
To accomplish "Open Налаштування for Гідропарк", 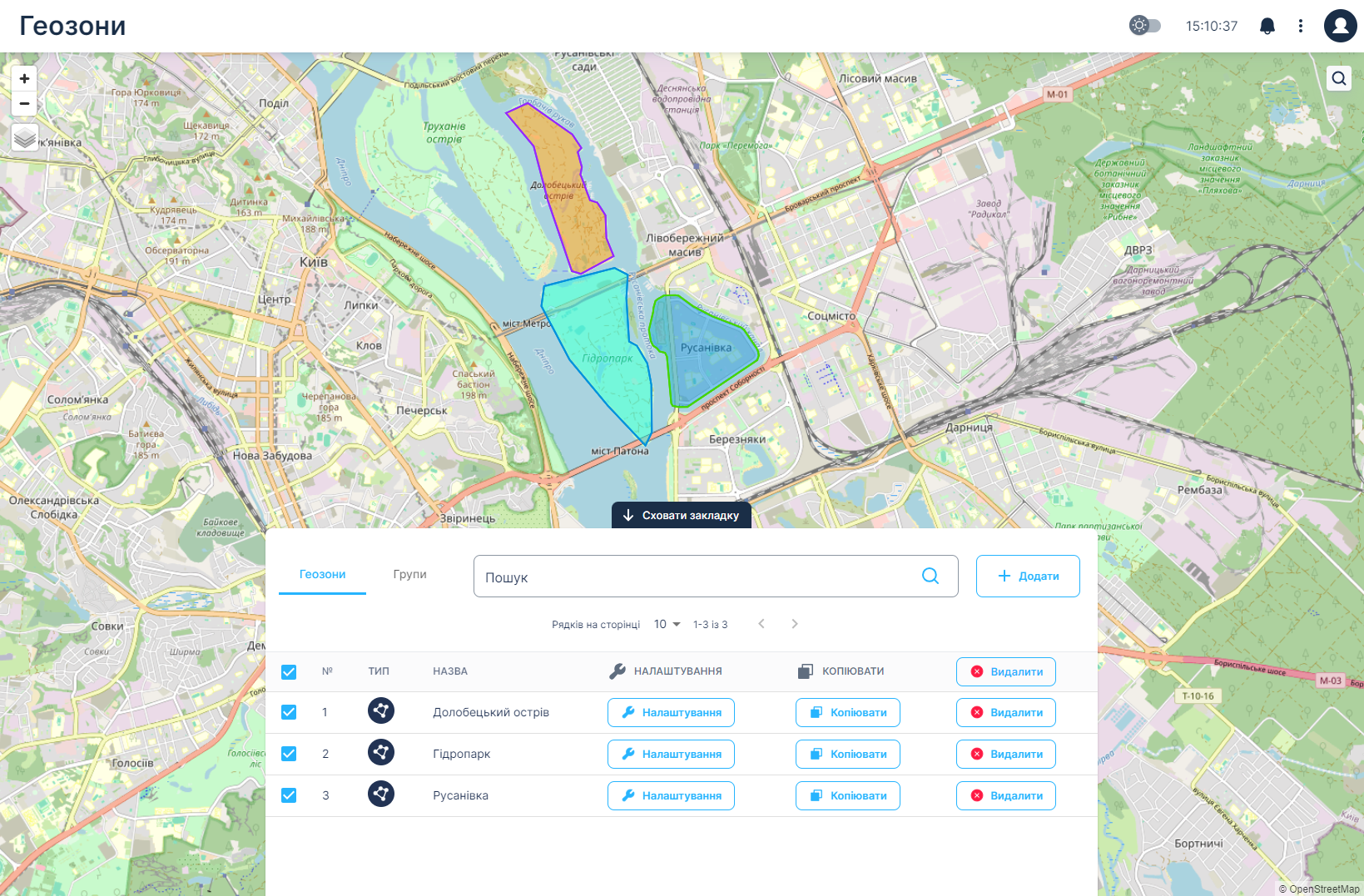I will point(671,754).
